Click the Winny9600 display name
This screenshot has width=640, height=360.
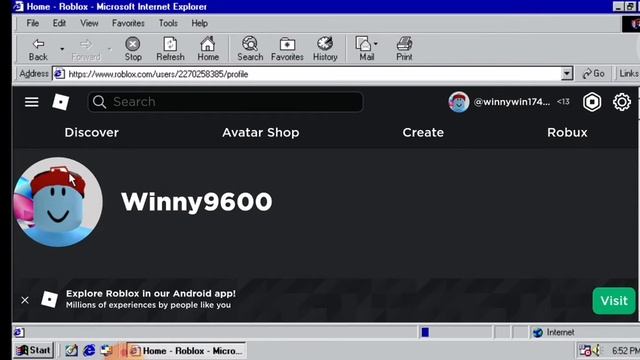pos(196,202)
